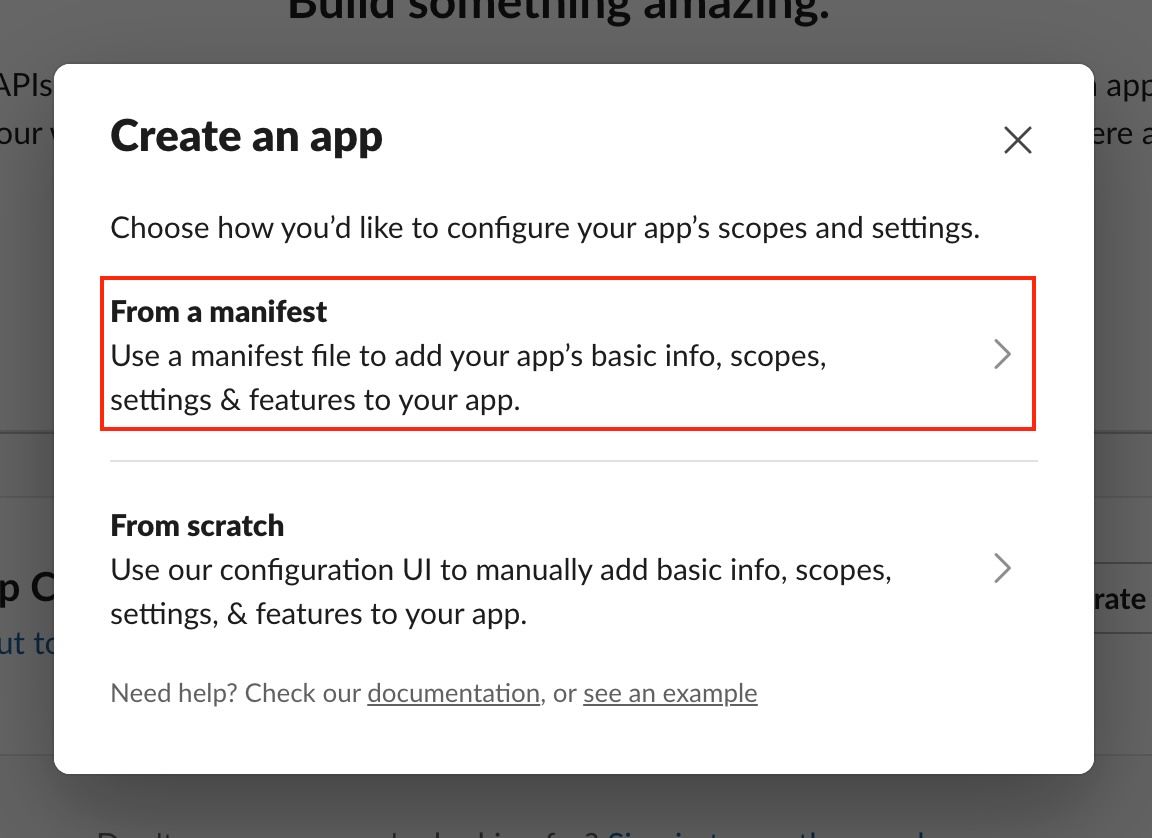Click the blue 'ut to' link fragment behind dialog
The width and height of the screenshot is (1152, 838).
click(x=27, y=643)
